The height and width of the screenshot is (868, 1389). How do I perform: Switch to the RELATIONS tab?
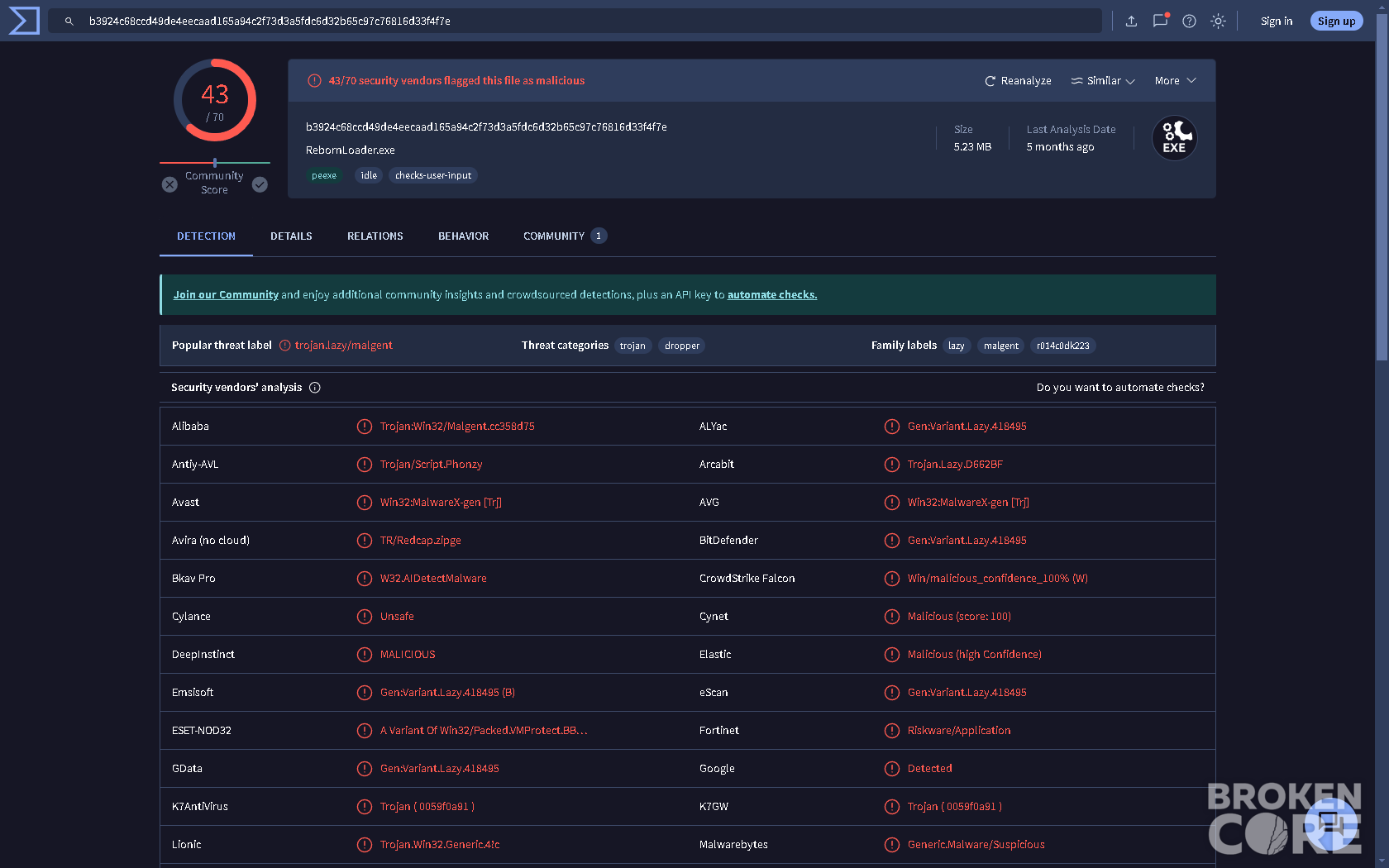click(x=375, y=236)
